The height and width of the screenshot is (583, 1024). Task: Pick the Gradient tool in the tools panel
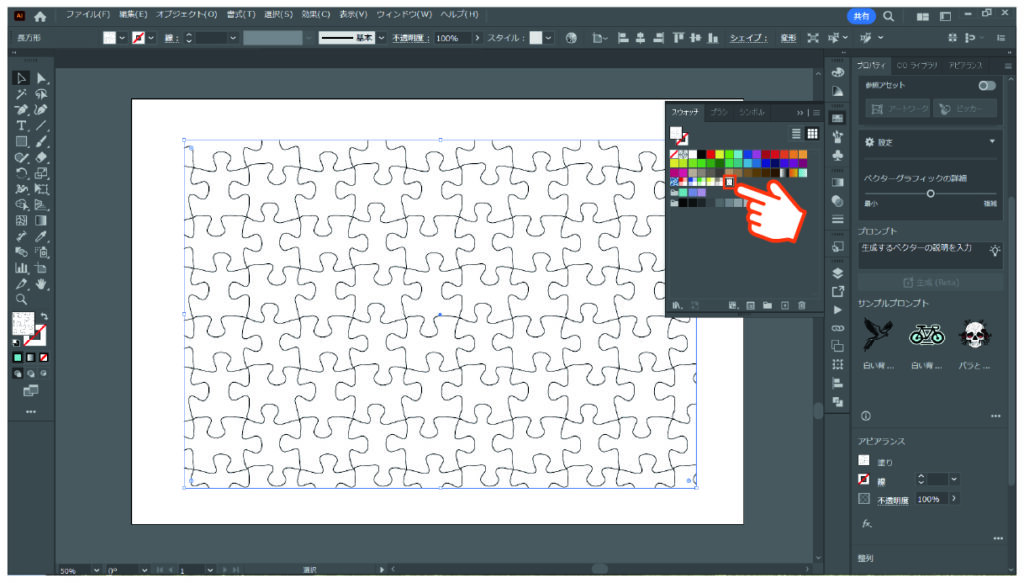(41, 221)
